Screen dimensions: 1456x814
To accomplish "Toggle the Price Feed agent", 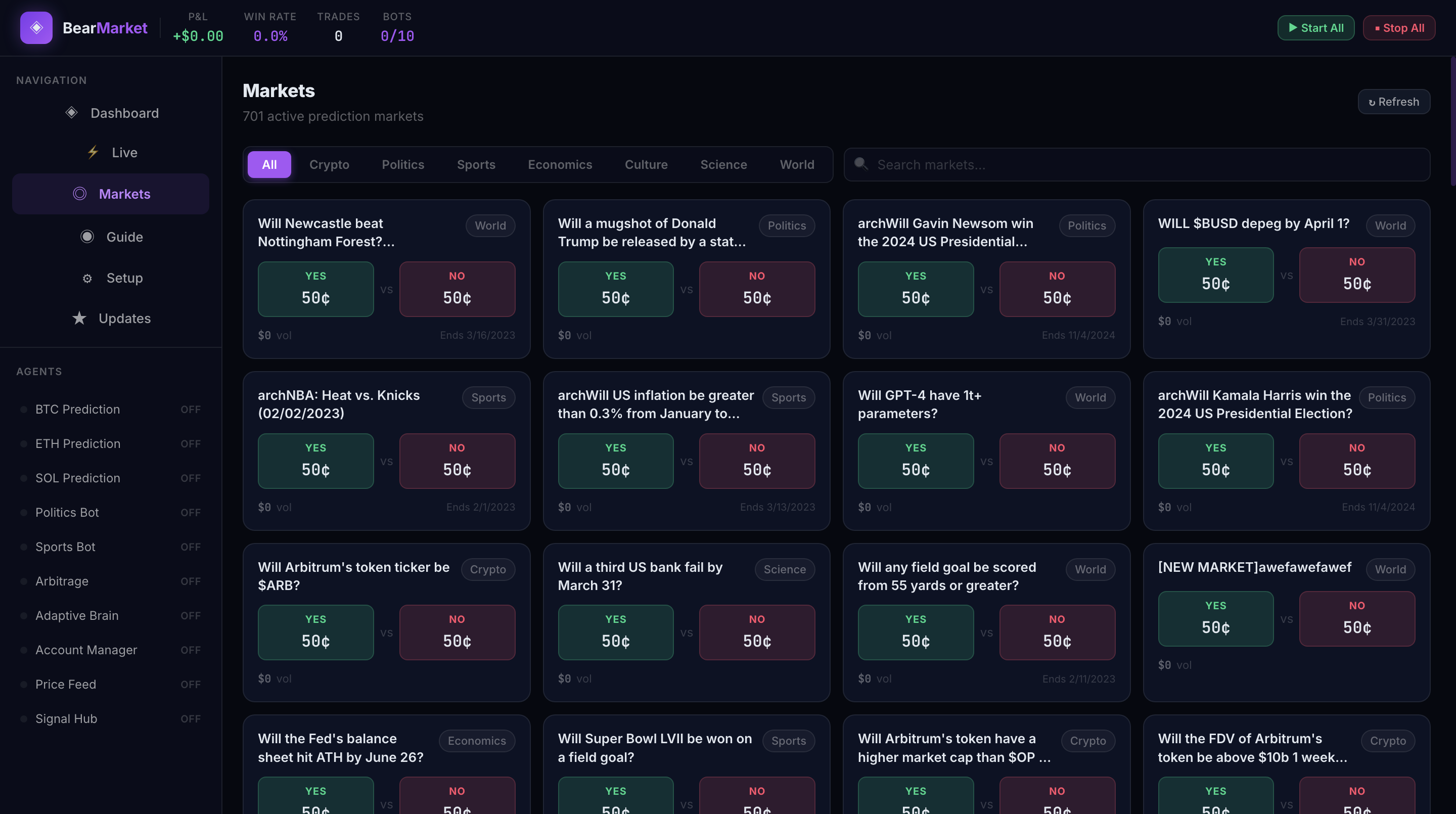I will tap(111, 685).
